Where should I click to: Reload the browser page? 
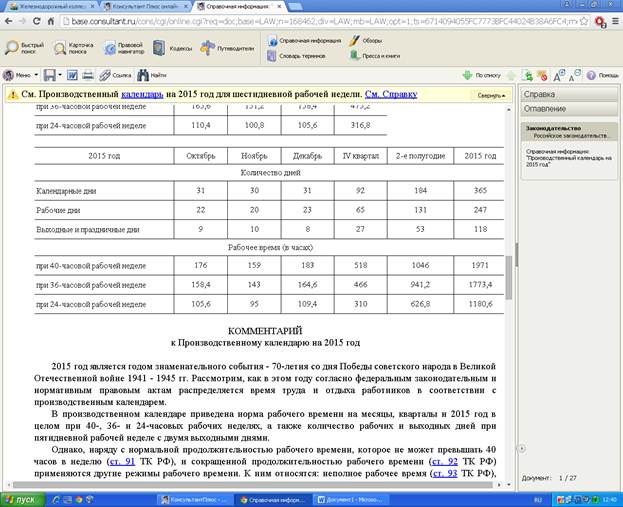37,21
